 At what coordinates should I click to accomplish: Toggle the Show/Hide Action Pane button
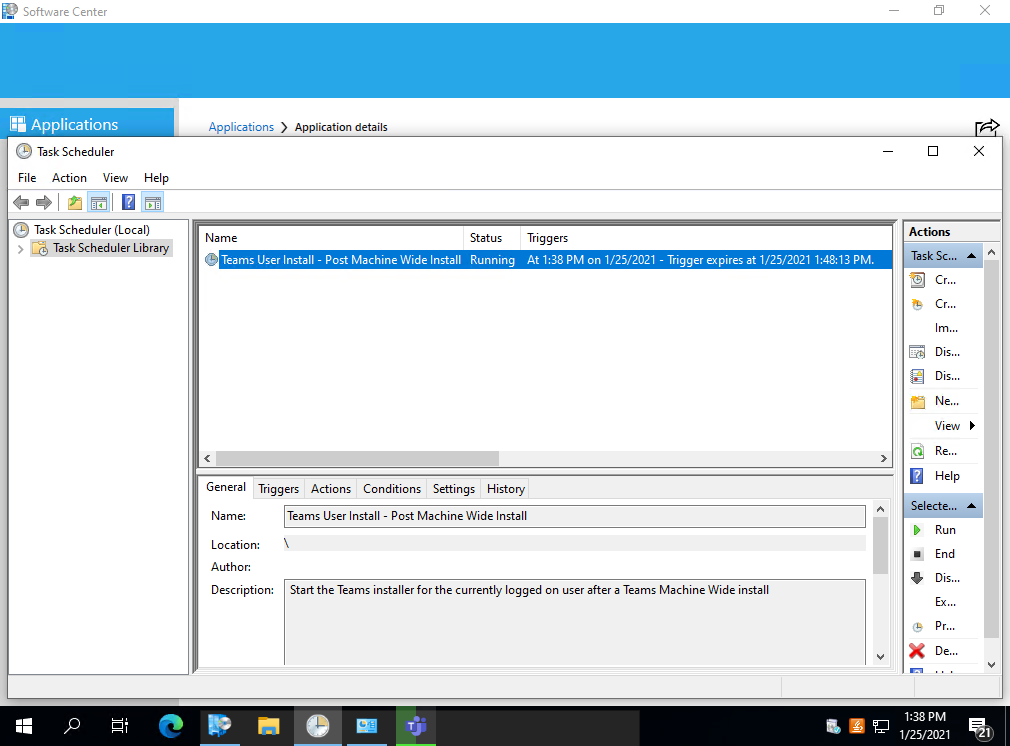[x=152, y=202]
